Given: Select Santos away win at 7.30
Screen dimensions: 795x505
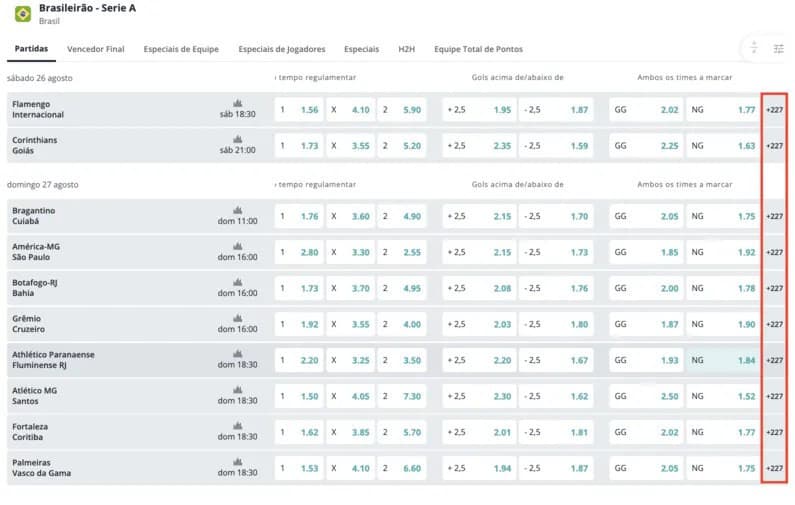Looking at the screenshot, I should 402,396.
